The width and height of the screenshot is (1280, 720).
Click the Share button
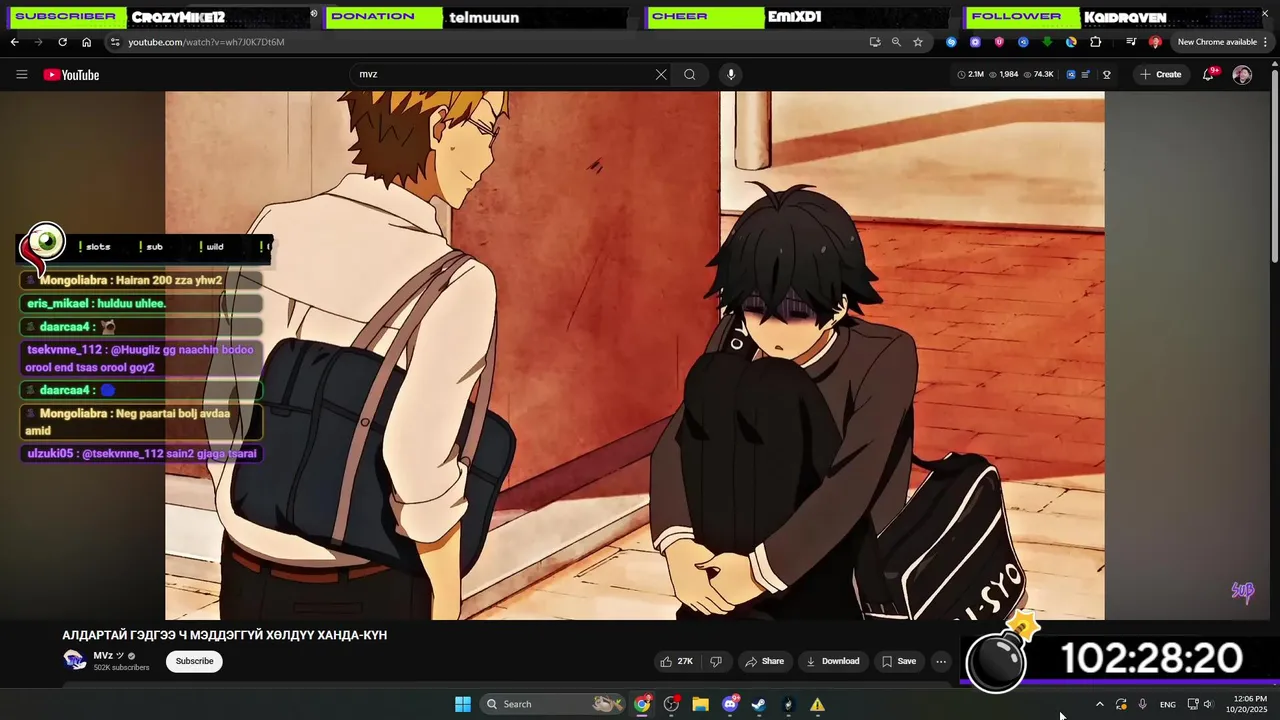pyautogui.click(x=764, y=661)
